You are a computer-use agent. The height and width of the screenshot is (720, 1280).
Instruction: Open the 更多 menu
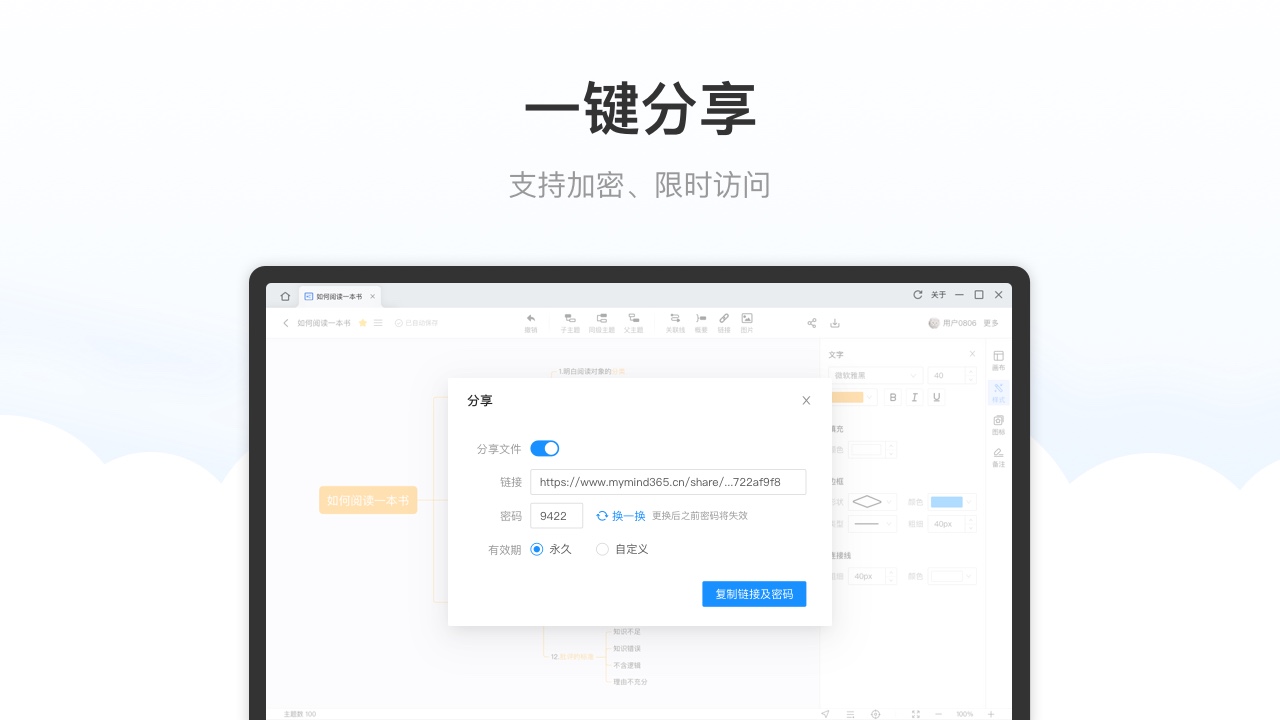tap(991, 323)
